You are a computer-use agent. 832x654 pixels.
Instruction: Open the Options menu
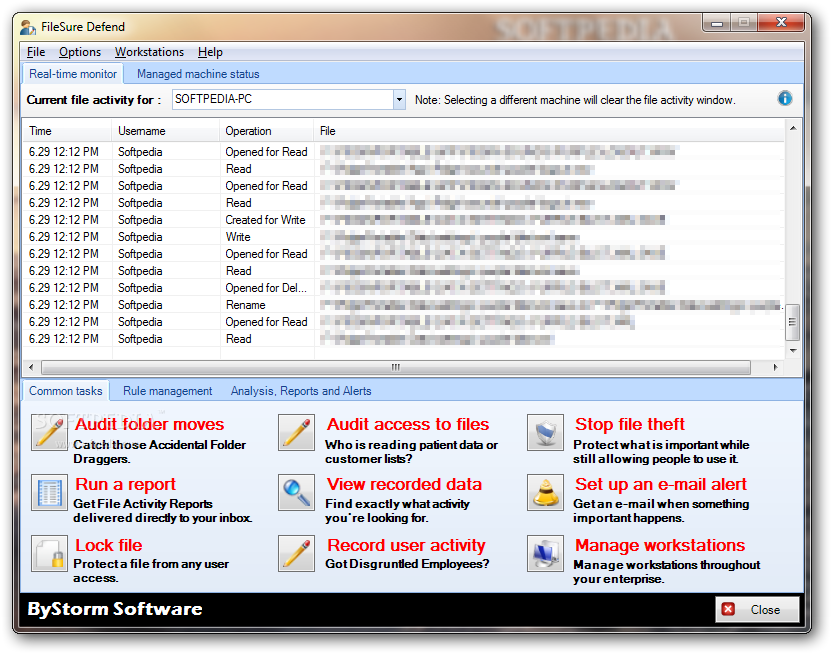80,52
